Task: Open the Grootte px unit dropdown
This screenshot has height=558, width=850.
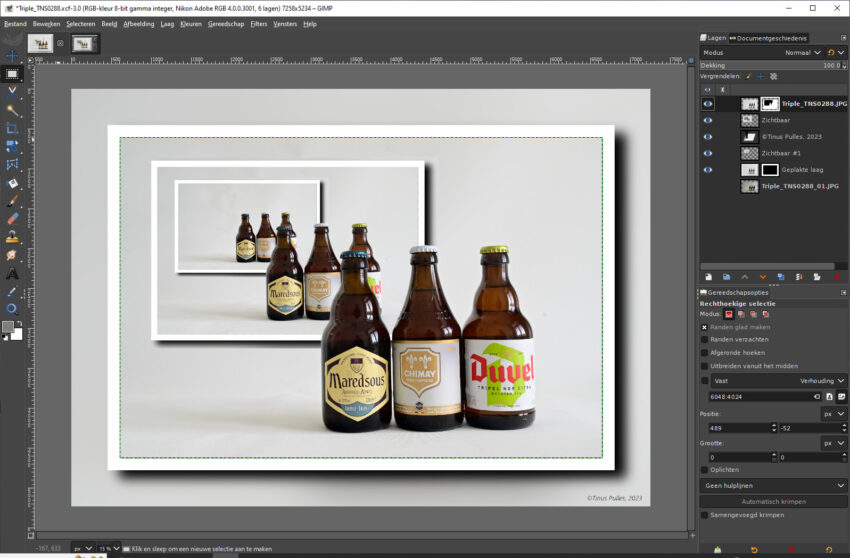Action: (834, 443)
